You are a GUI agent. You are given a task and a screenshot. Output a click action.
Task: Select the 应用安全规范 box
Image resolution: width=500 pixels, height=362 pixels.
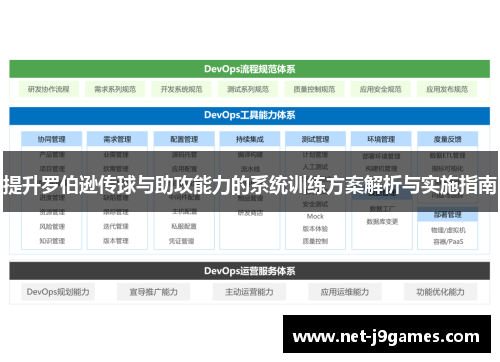click(380, 89)
